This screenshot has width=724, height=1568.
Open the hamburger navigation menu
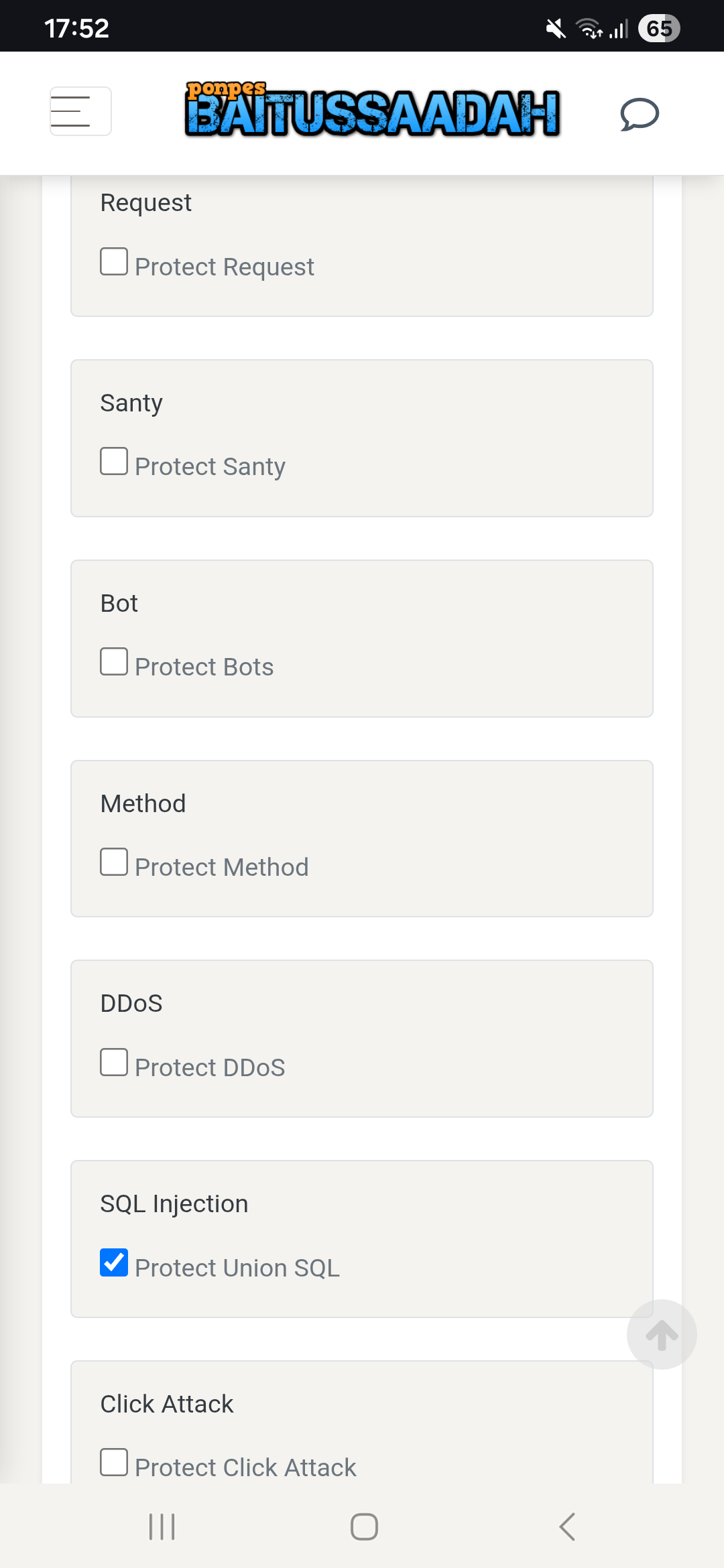click(x=80, y=111)
